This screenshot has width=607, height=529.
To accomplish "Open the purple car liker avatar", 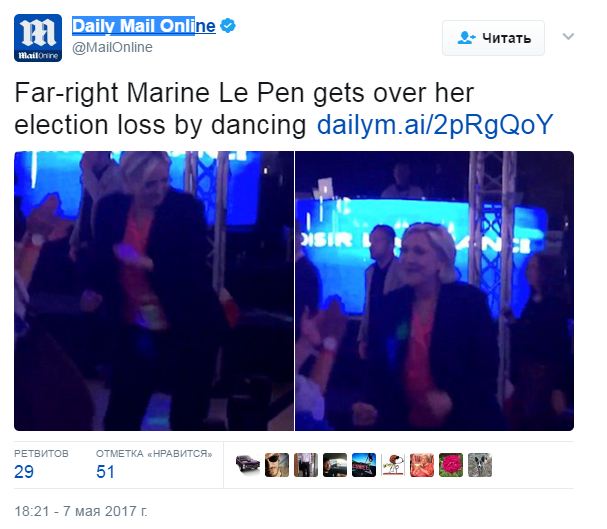I will click(248, 465).
